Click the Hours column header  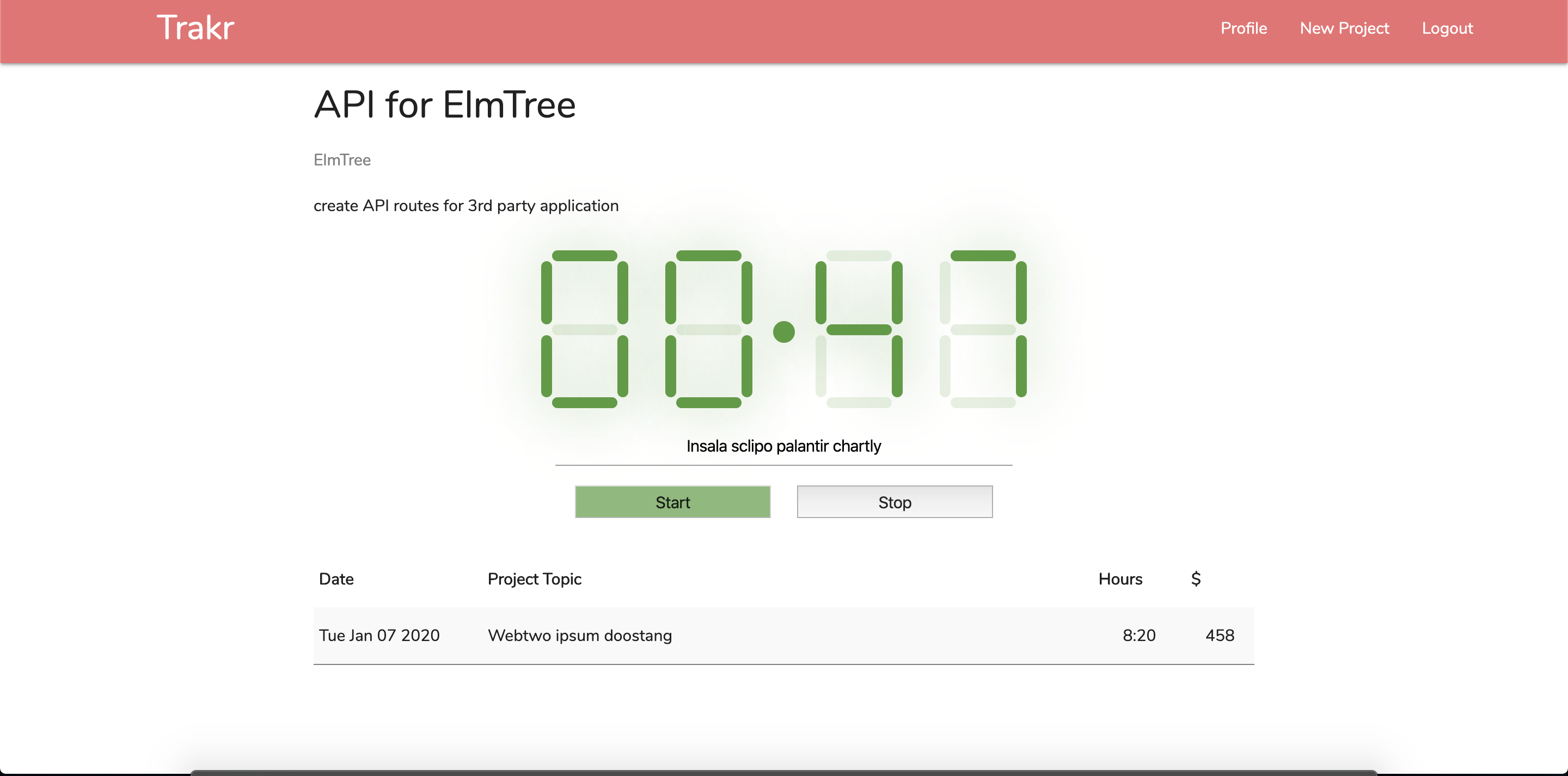point(1120,579)
